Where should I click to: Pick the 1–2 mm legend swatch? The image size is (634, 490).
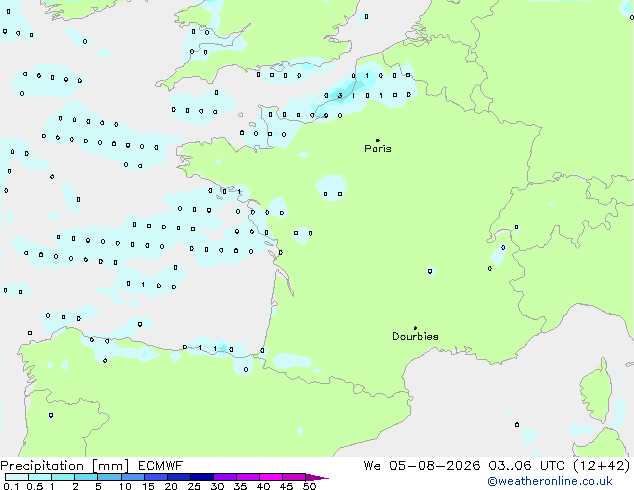[x=63, y=477]
